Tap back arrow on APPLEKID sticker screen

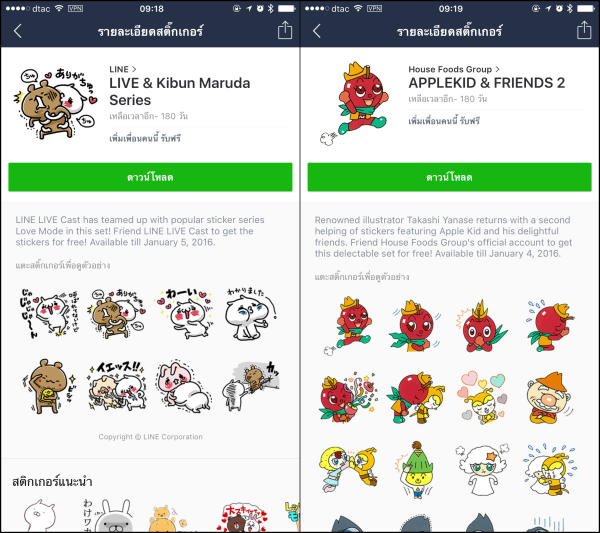317,31
